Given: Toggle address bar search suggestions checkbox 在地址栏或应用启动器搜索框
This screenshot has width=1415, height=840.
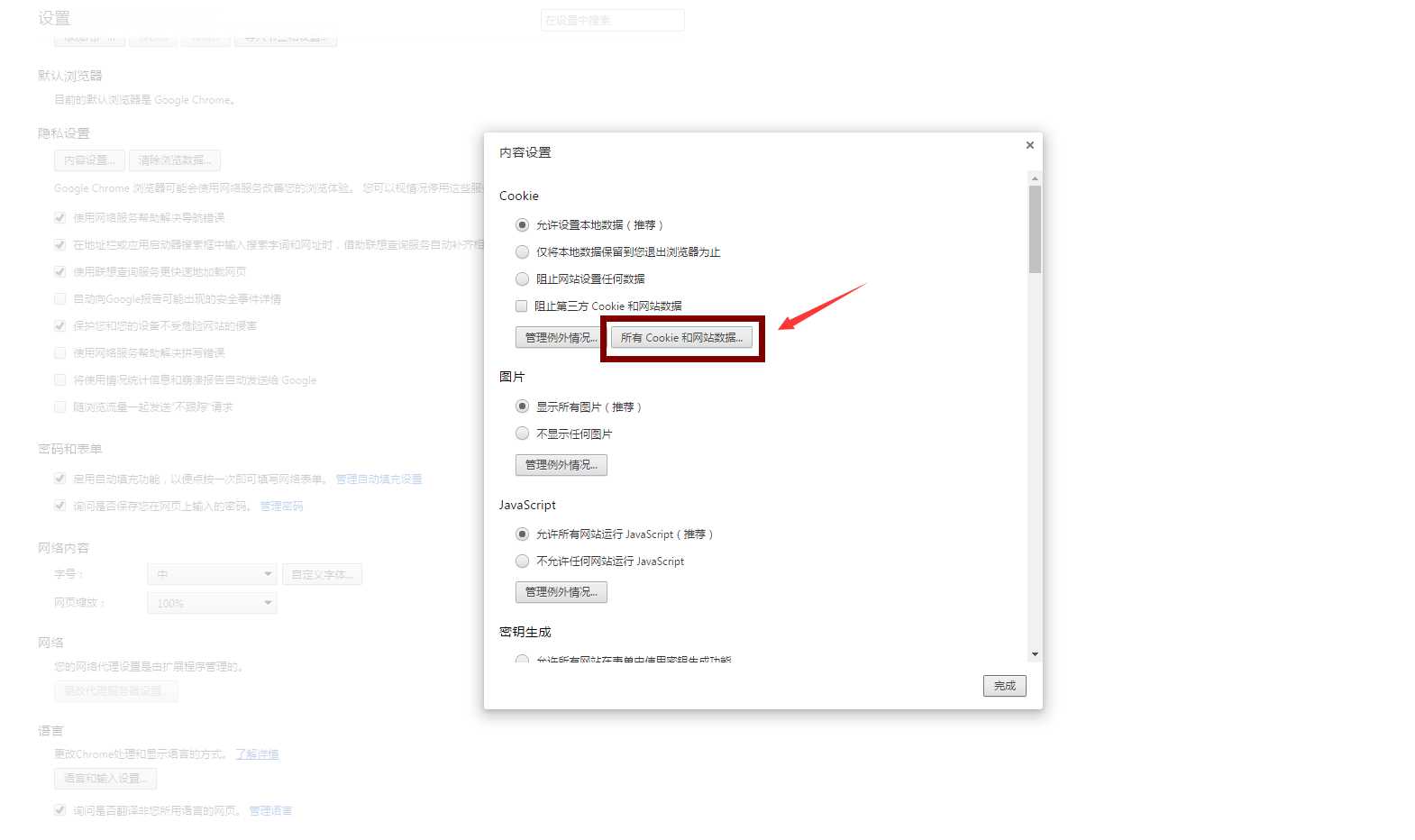Looking at the screenshot, I should click(x=59, y=244).
